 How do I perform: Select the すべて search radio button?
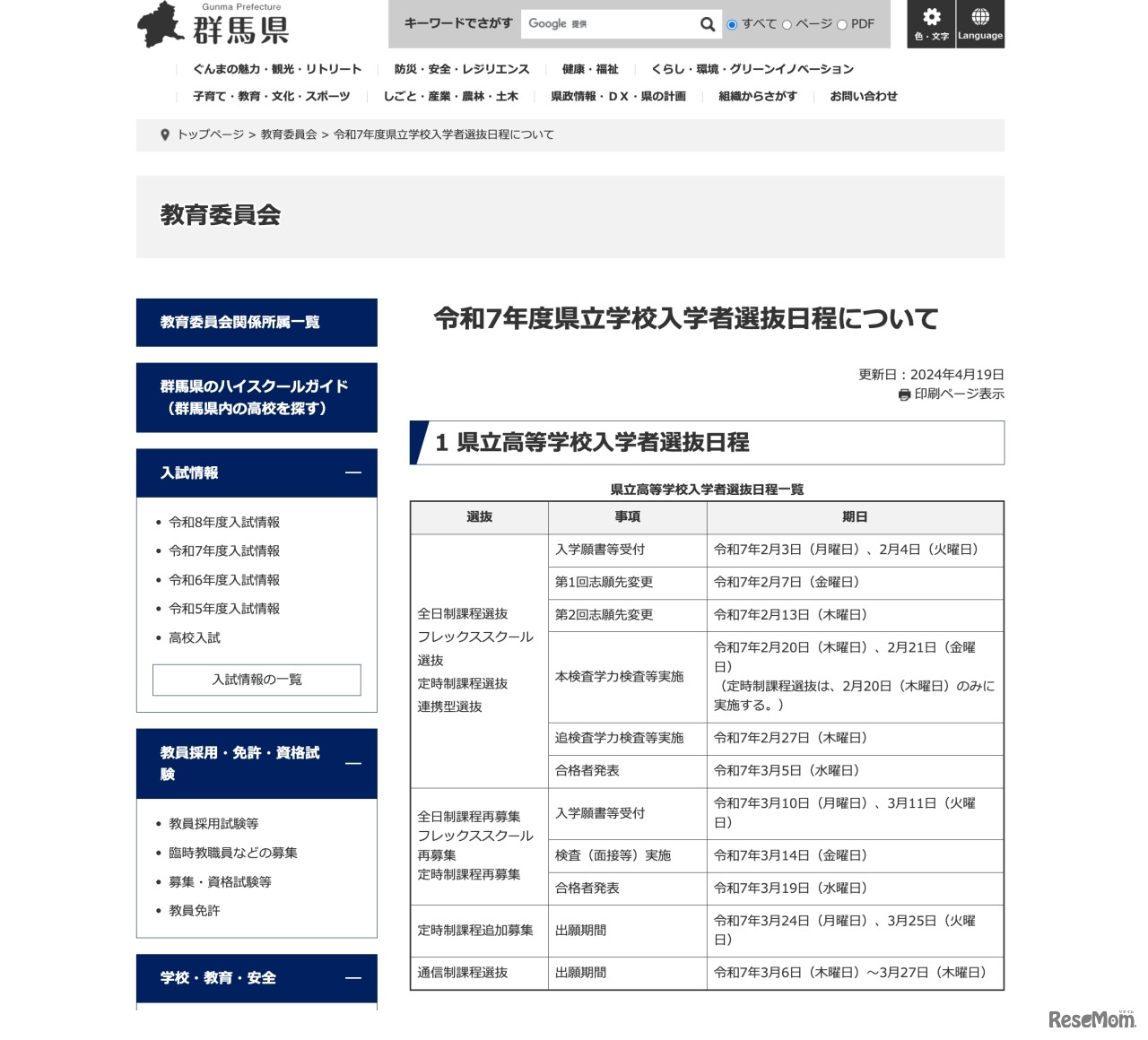731,24
